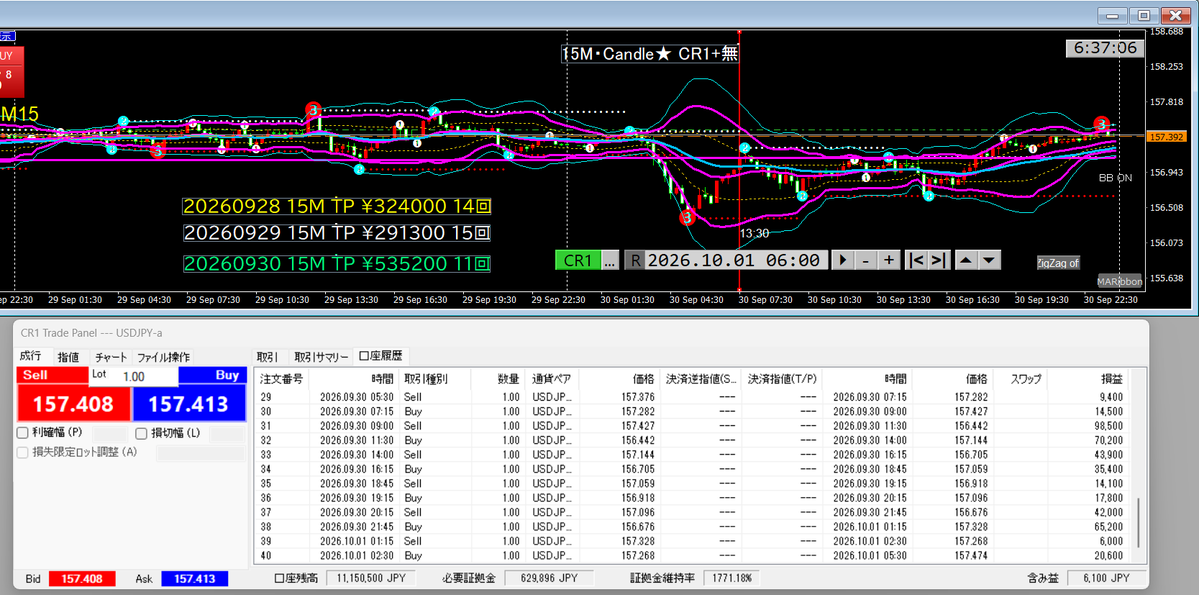
Task: Click the green CR1 button
Action: (578, 260)
